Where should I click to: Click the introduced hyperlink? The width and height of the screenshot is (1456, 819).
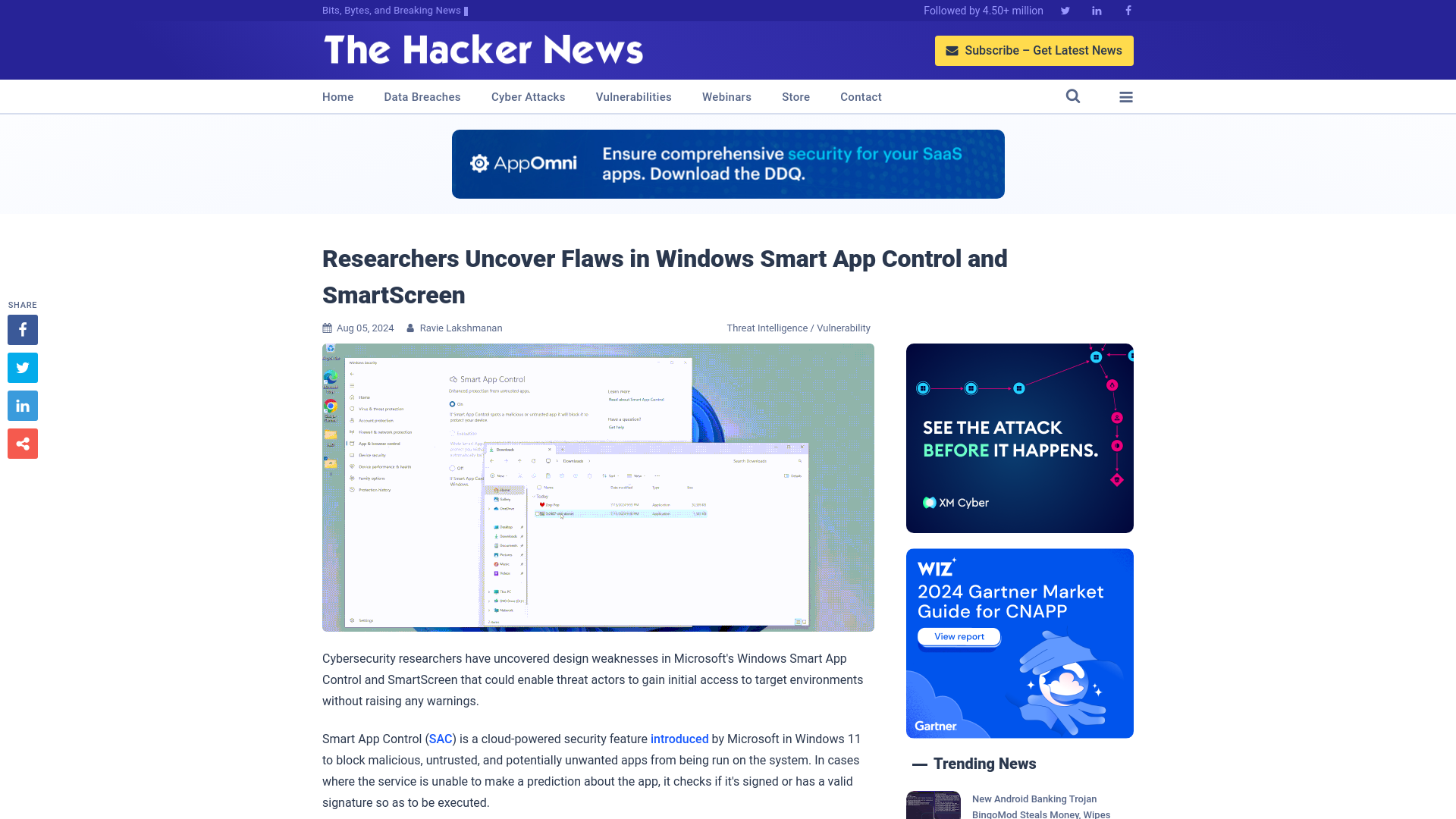tap(679, 739)
